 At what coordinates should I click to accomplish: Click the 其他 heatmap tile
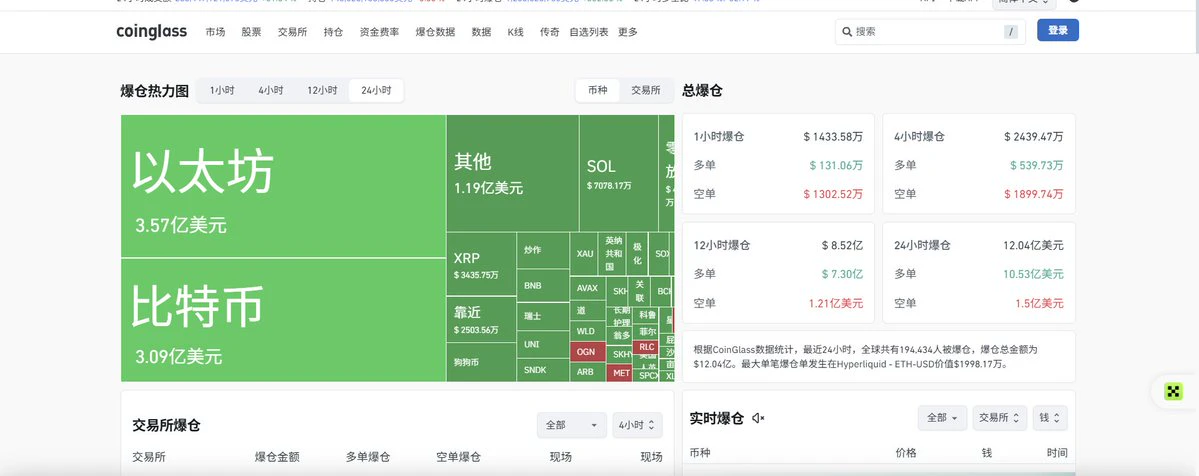(512, 173)
